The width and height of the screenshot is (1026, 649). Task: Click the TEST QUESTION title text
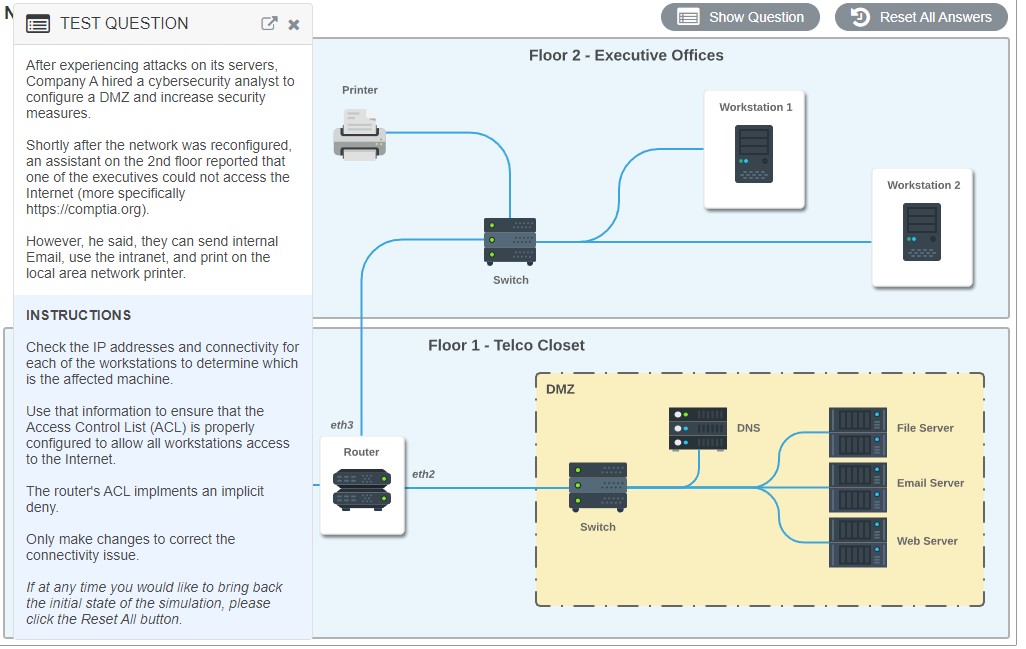(124, 24)
